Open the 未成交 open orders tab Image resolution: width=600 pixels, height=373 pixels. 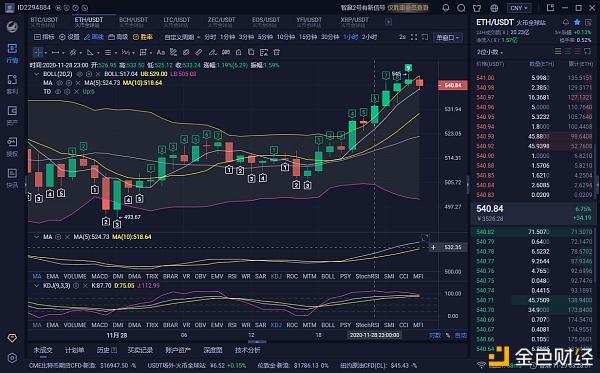pyautogui.click(x=42, y=350)
